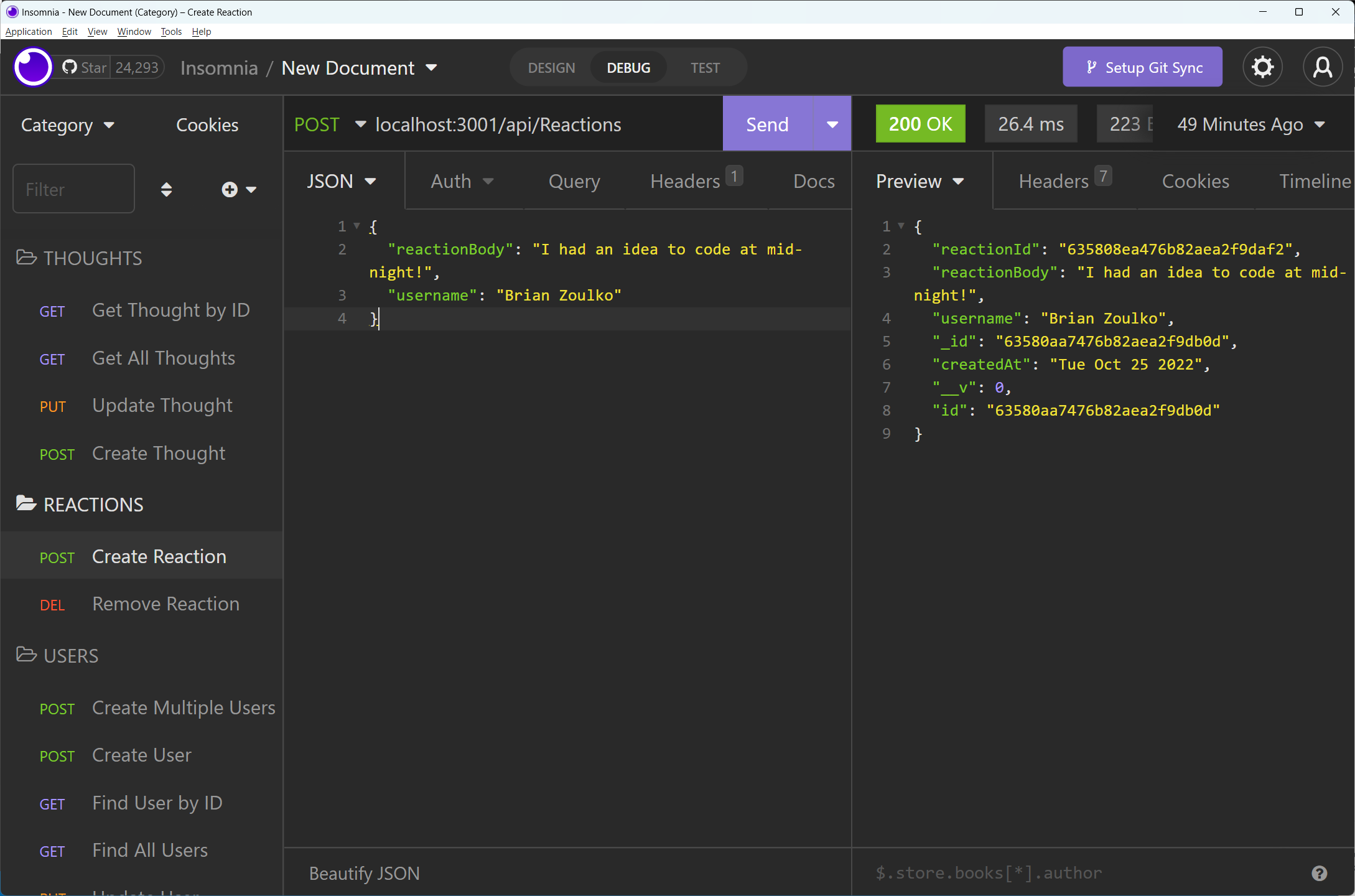Open the Preview mode dropdown

[x=920, y=181]
